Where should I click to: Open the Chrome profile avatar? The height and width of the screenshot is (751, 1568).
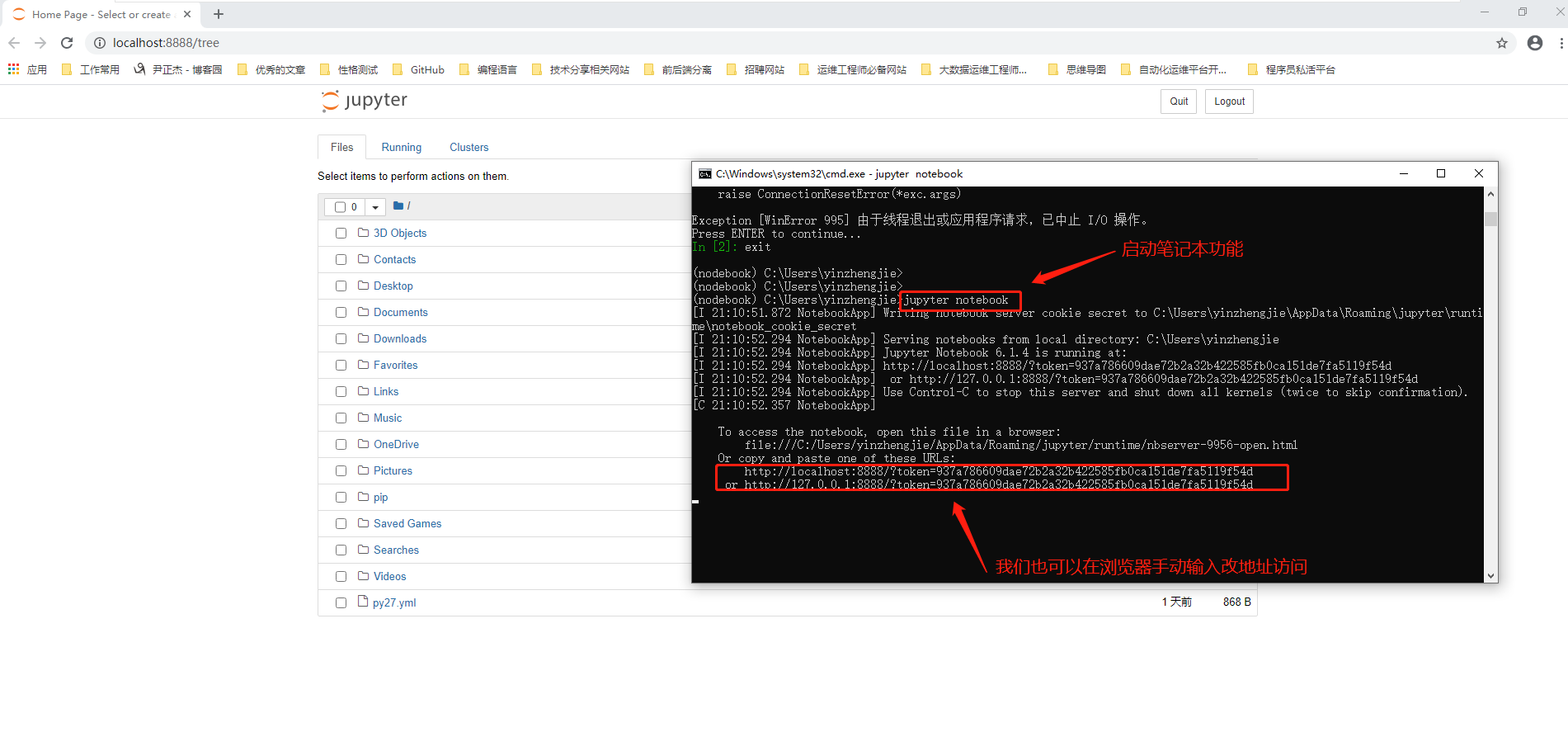[1535, 43]
